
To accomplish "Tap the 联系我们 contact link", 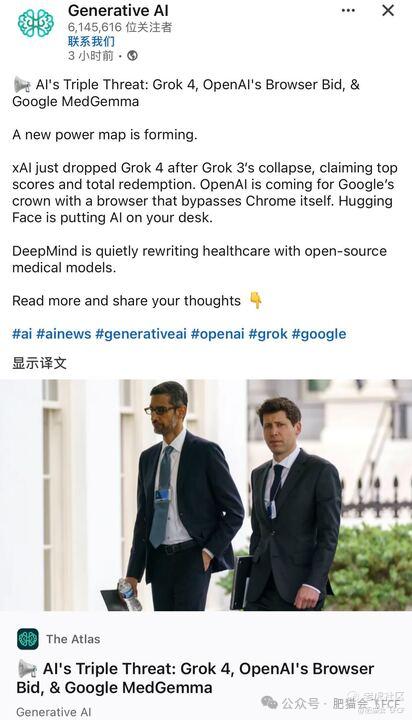I will (91, 41).
